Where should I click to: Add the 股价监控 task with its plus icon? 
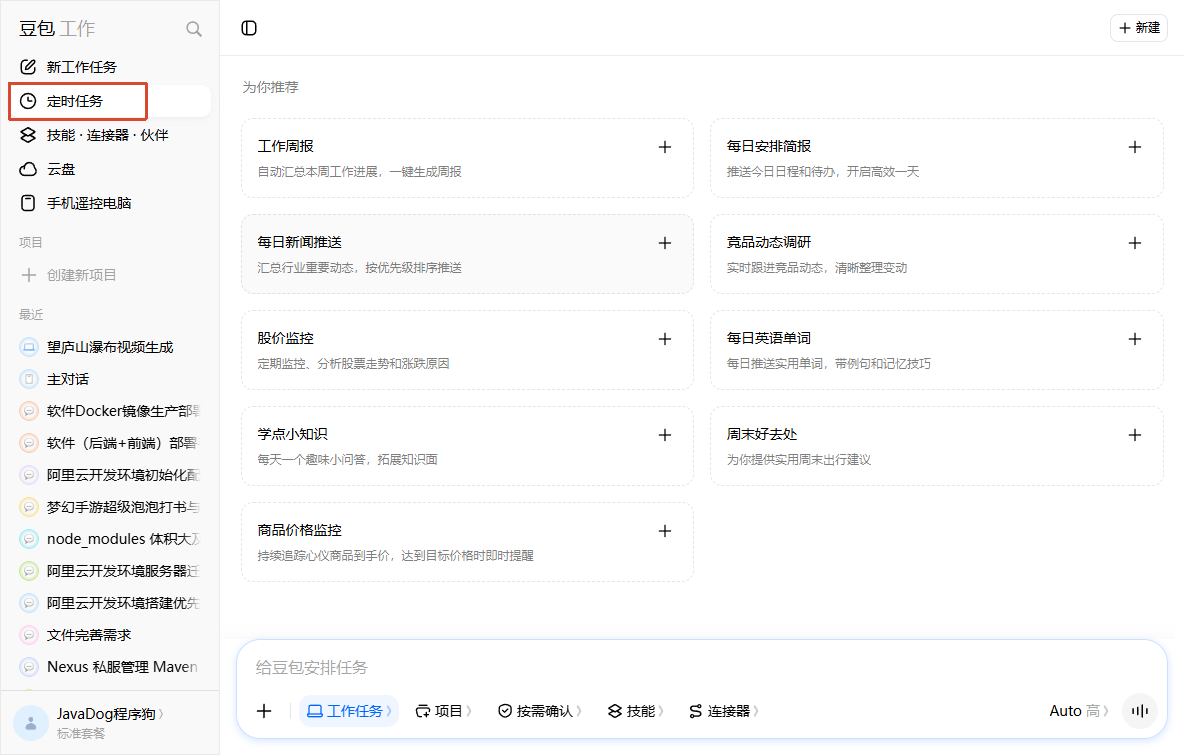coord(664,339)
